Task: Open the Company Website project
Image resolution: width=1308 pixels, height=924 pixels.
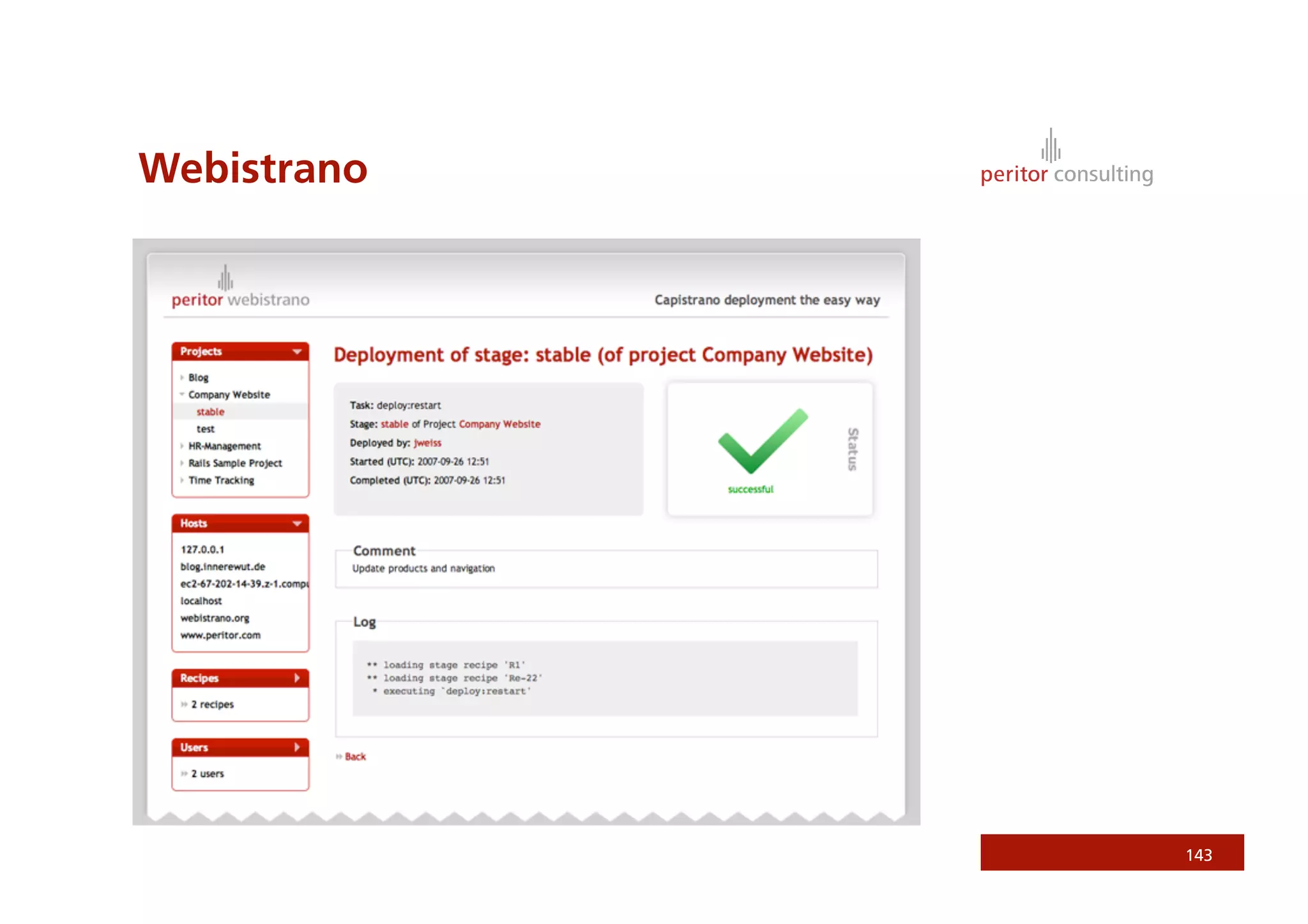Action: click(x=229, y=395)
